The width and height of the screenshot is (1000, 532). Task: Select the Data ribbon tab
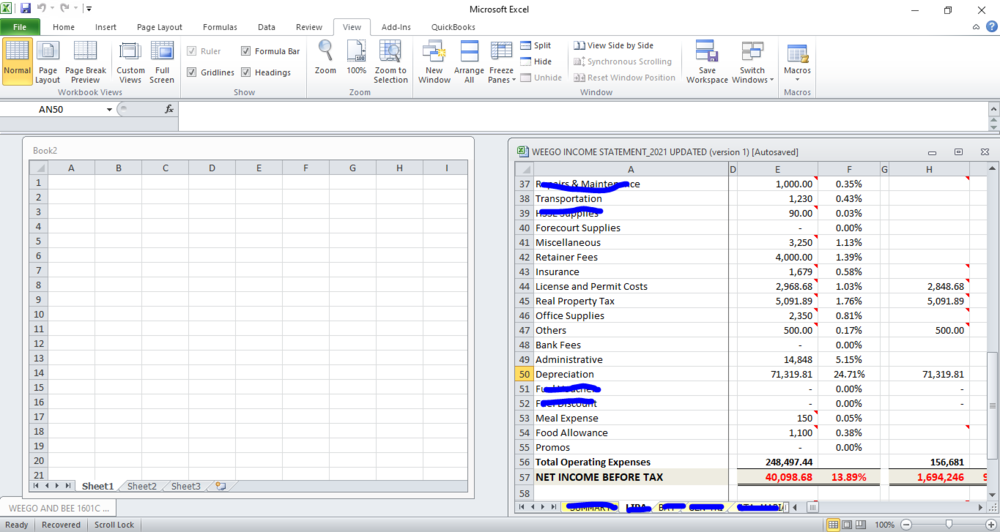pyautogui.click(x=267, y=27)
